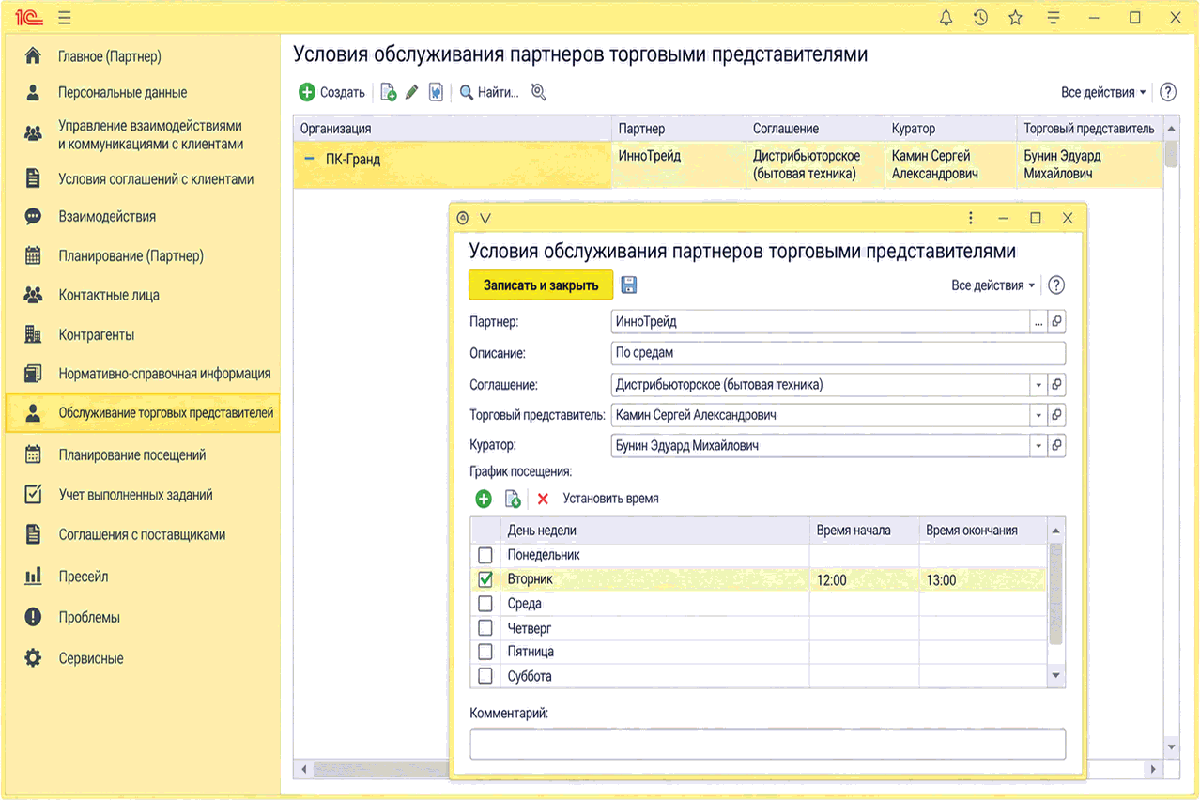Screen dimensions: 1200x800
Task: Click the notifications bell icon
Action: pyautogui.click(x=946, y=17)
